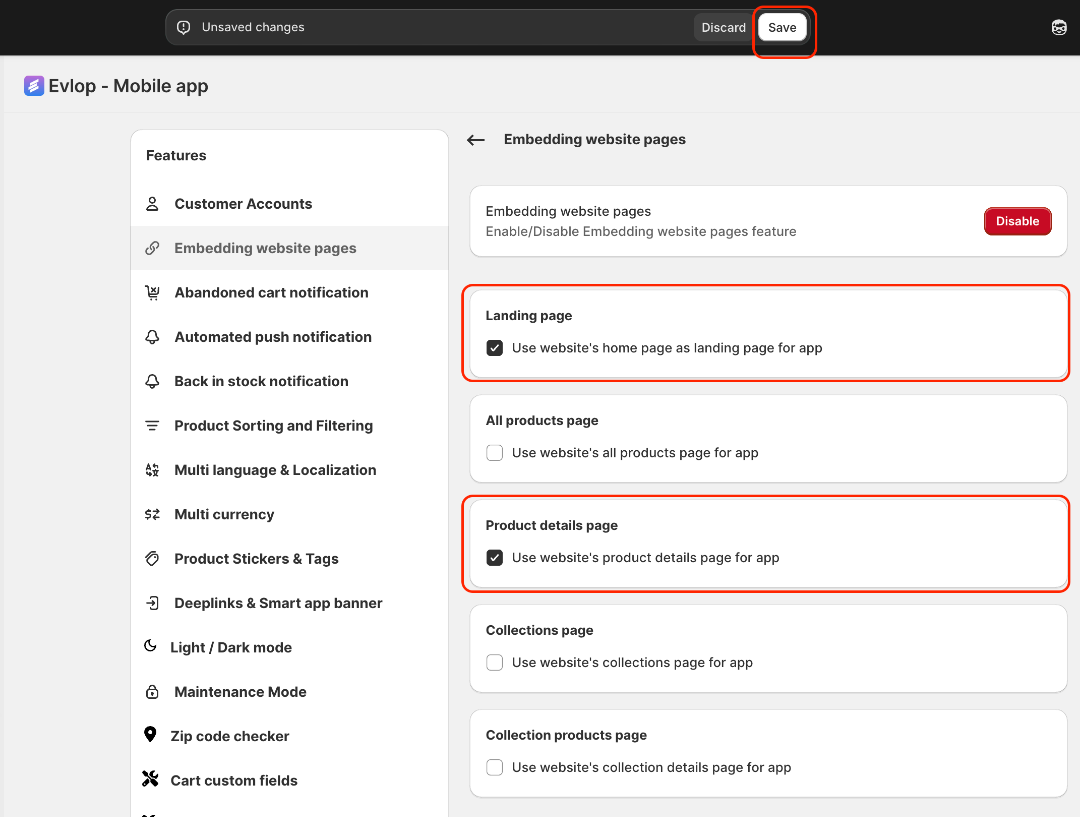This screenshot has width=1080, height=817.
Task: Click the back arrow beside Embedding website pages
Action: coord(476,140)
